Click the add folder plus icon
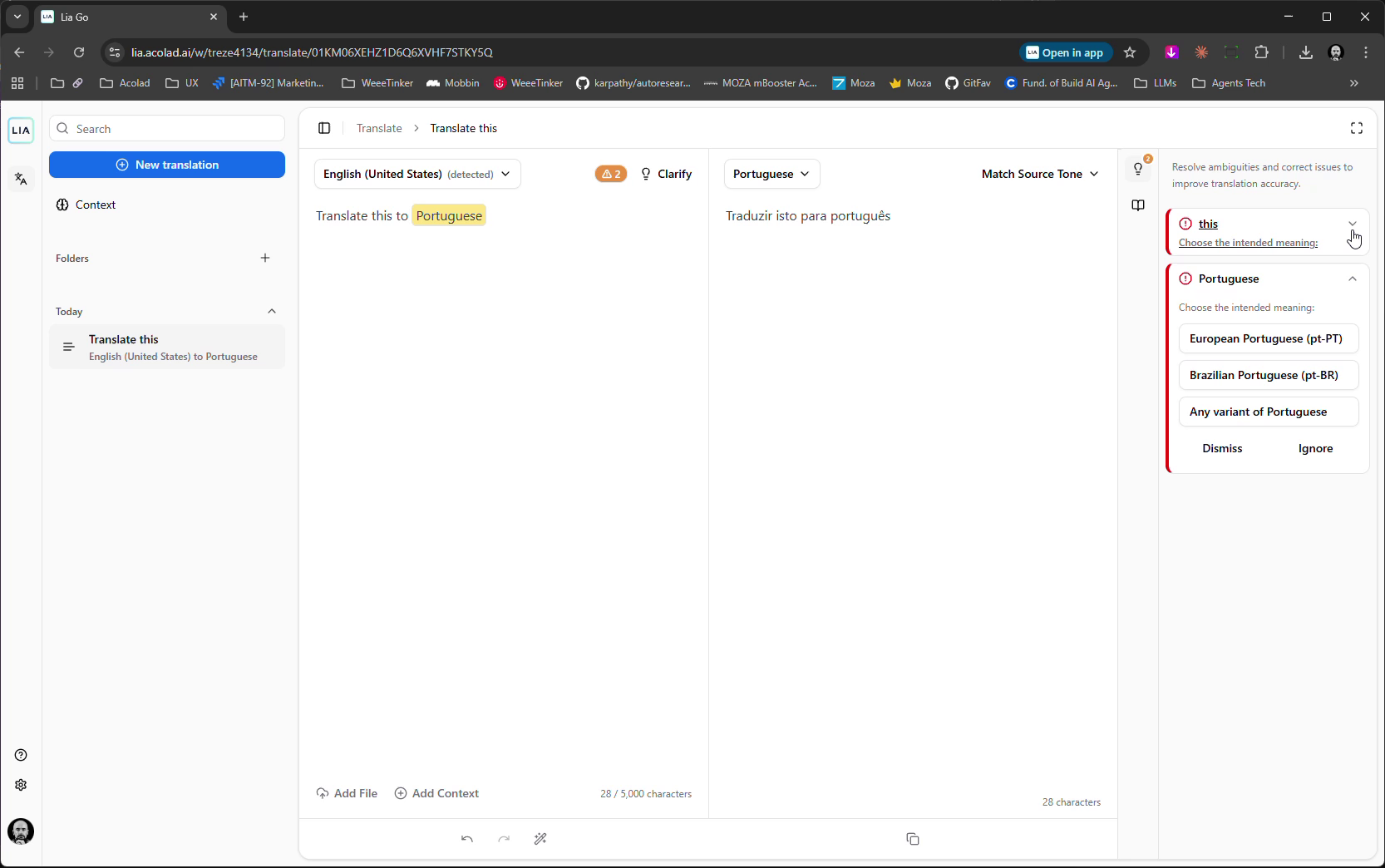Screen dimensions: 1385x868 [265, 258]
